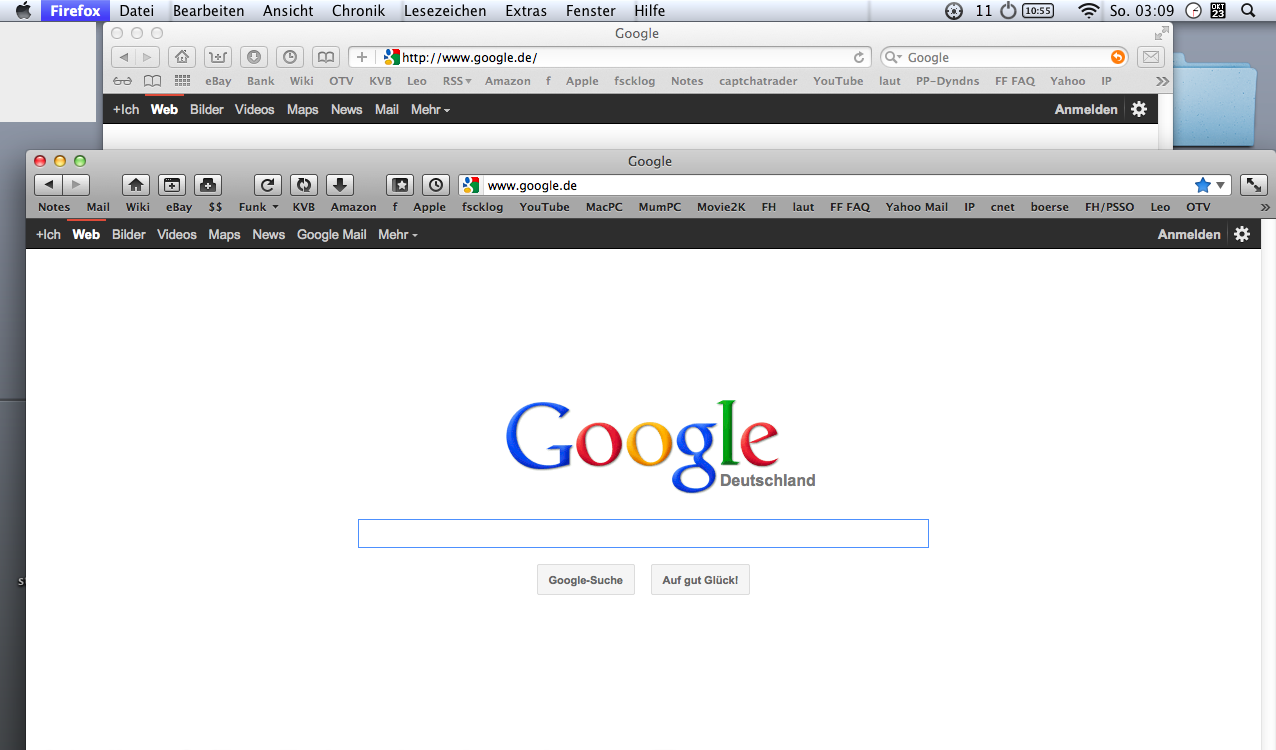The height and width of the screenshot is (750, 1276).
Task: Open history with Firefox clock toolbar button
Action: click(436, 185)
